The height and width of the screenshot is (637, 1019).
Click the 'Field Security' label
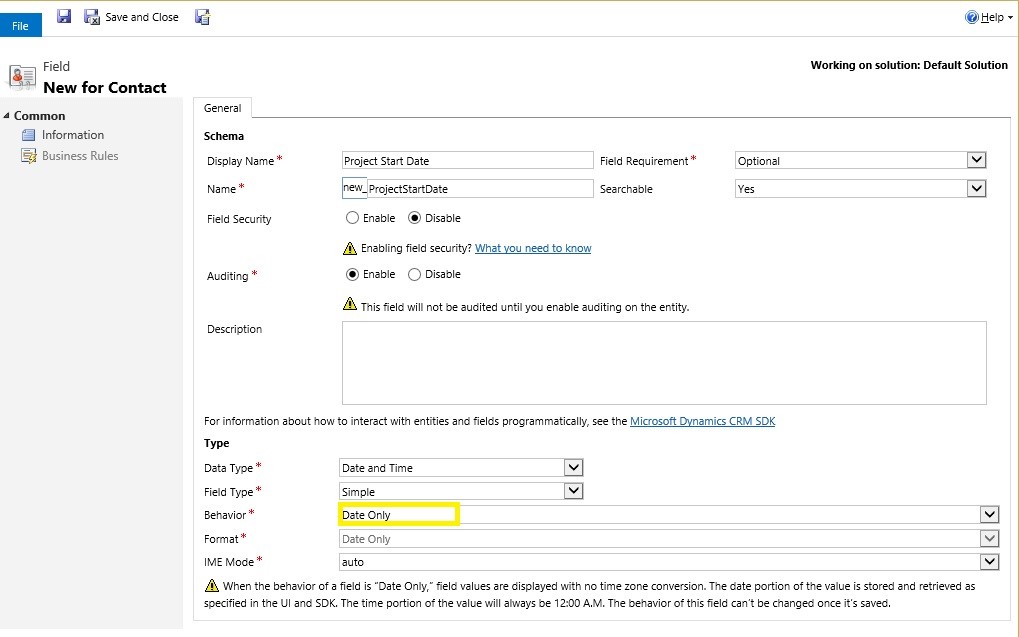tap(239, 219)
